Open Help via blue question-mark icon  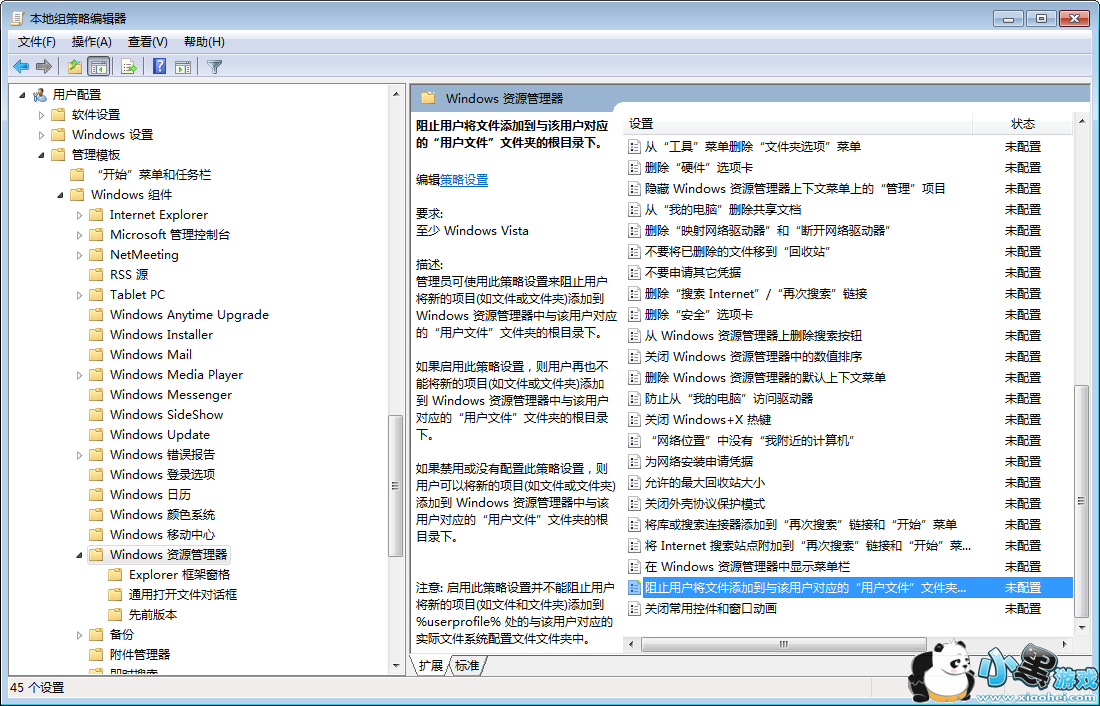pos(159,67)
